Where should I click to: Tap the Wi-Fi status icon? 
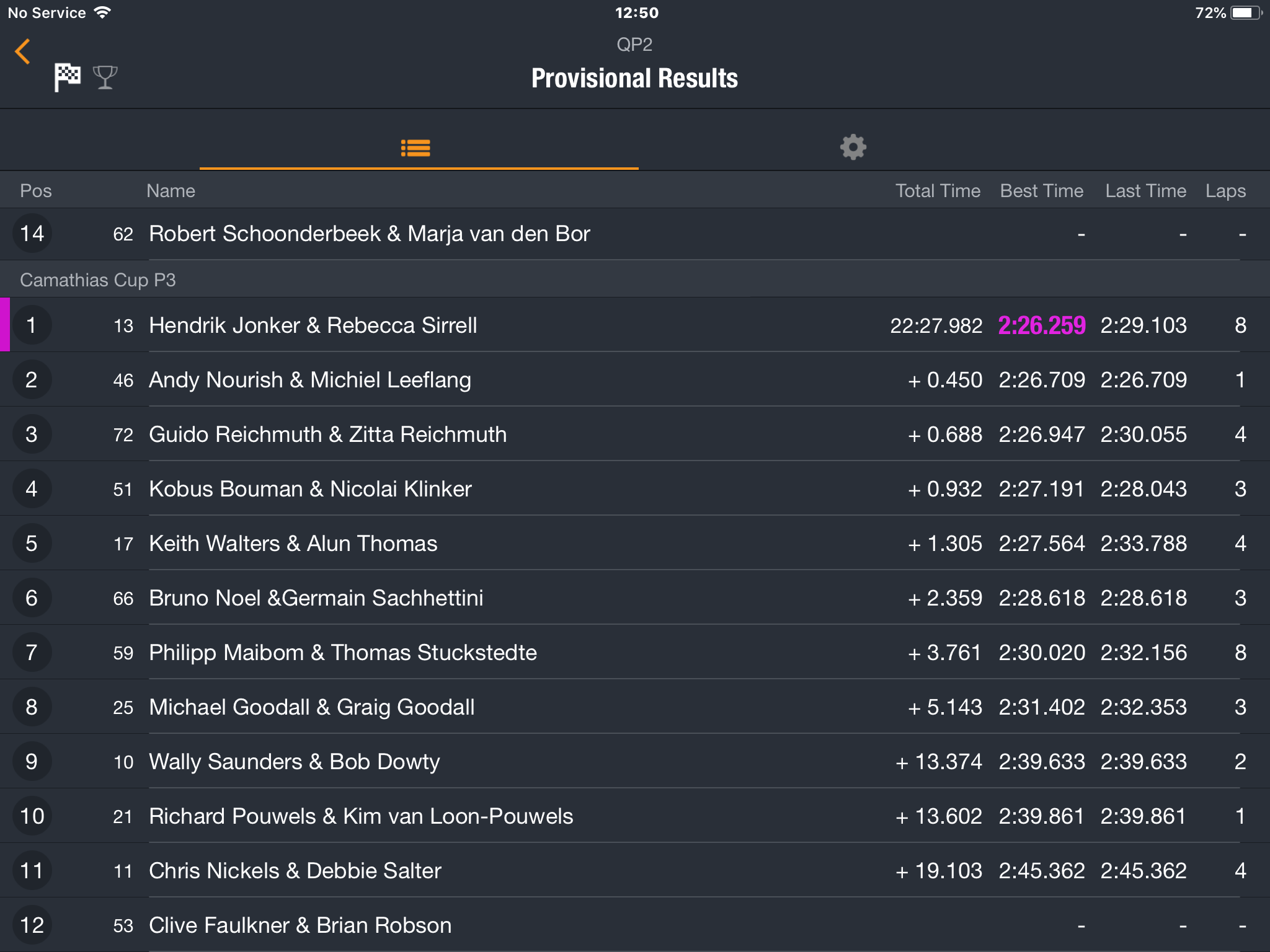pos(102,12)
